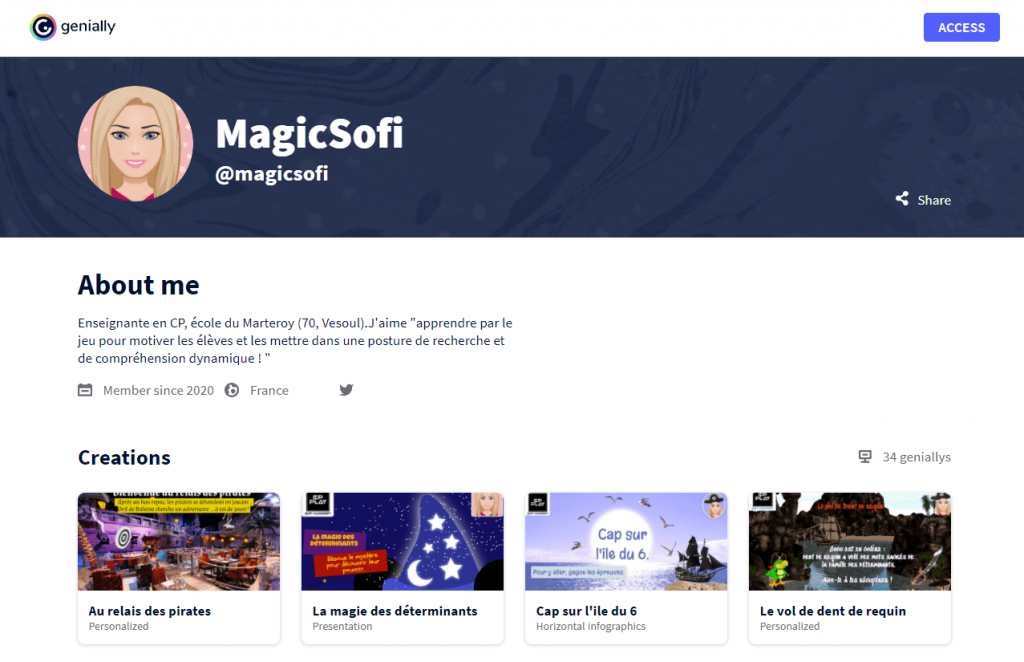Click the Horizontal infographics type label
Image resolution: width=1024 pixels, height=662 pixels.
coord(590,626)
